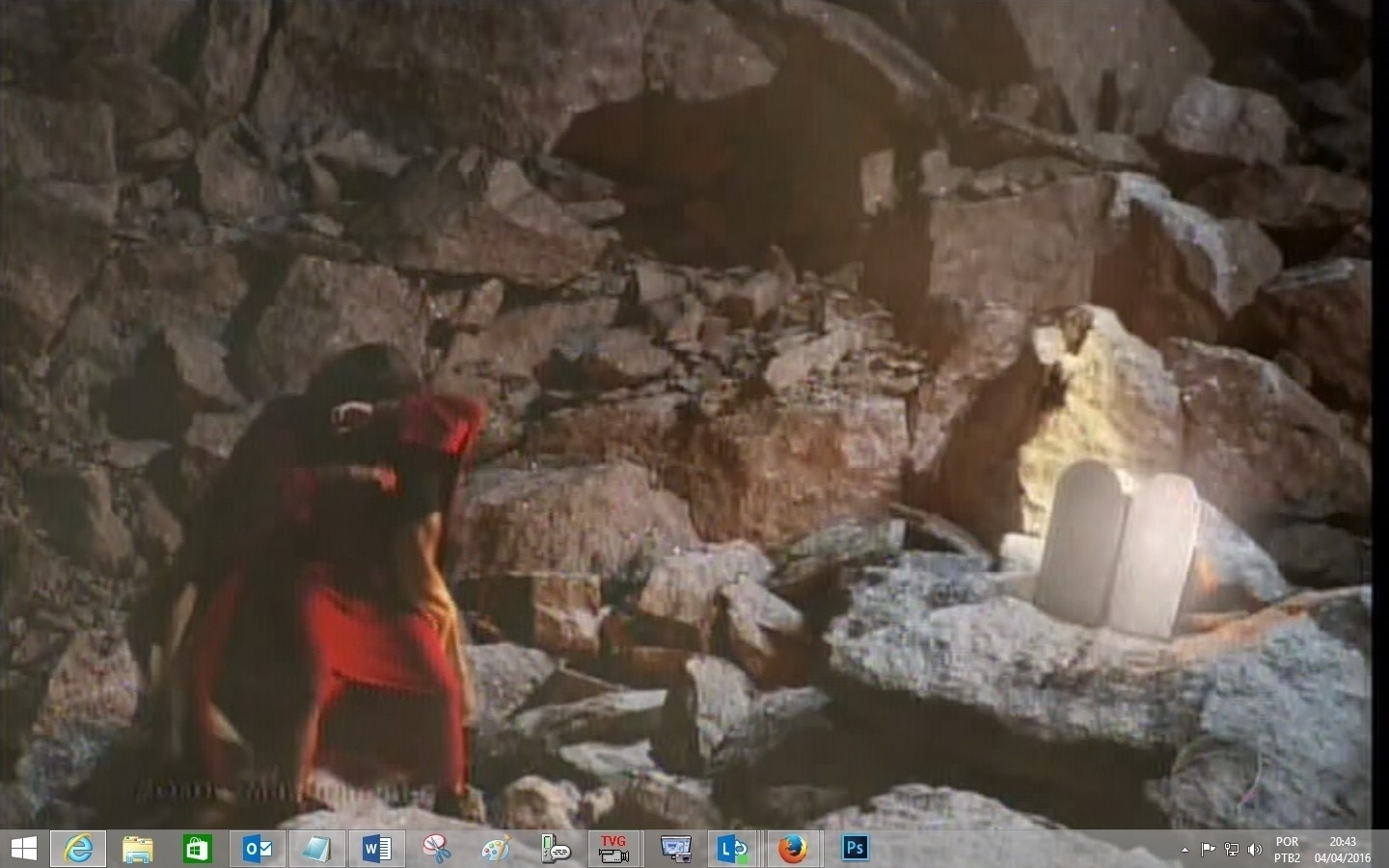Open File Explorer from taskbar

138,849
